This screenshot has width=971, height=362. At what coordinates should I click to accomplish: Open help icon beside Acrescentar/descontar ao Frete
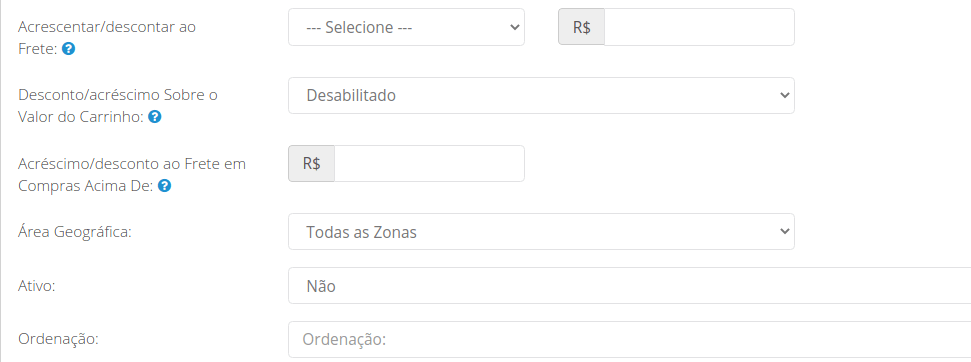[x=69, y=49]
